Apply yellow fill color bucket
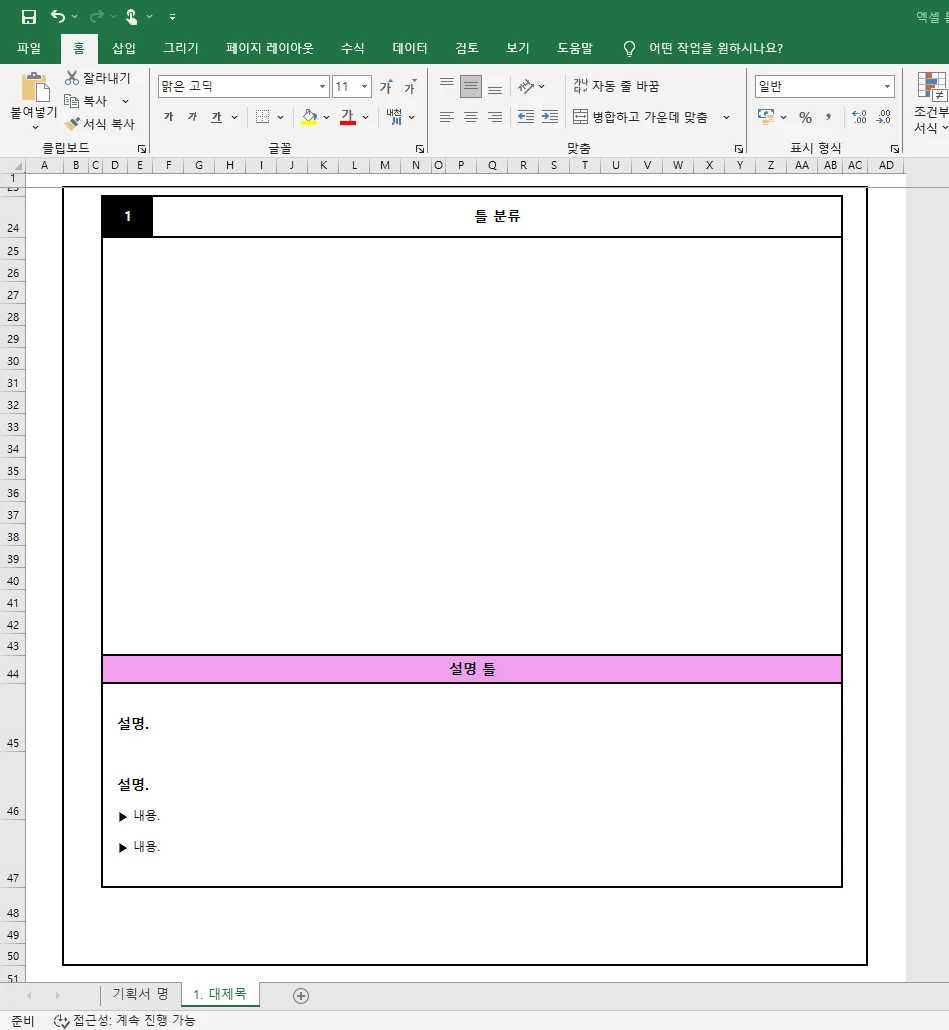The height and width of the screenshot is (1030, 949). (309, 117)
